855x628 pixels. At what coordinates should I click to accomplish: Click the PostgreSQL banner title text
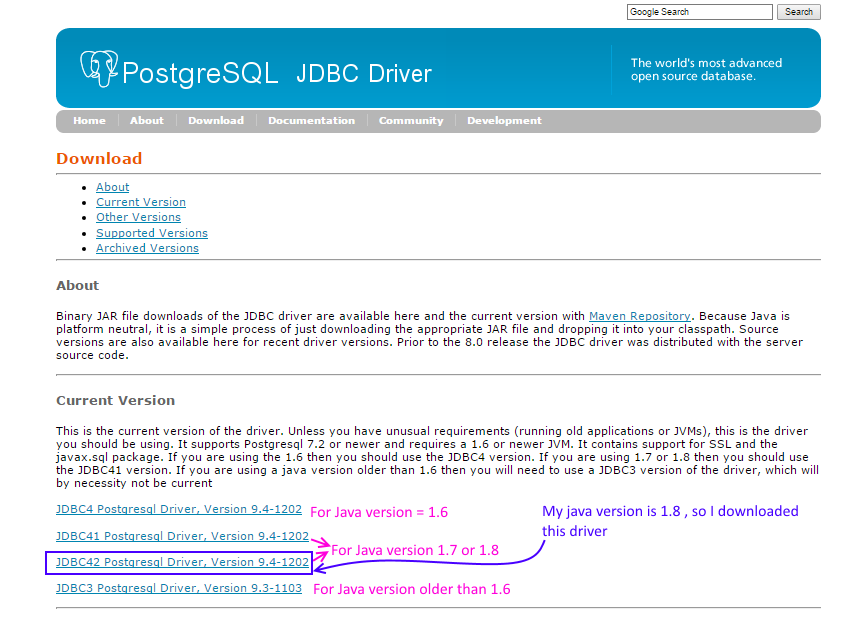(200, 74)
